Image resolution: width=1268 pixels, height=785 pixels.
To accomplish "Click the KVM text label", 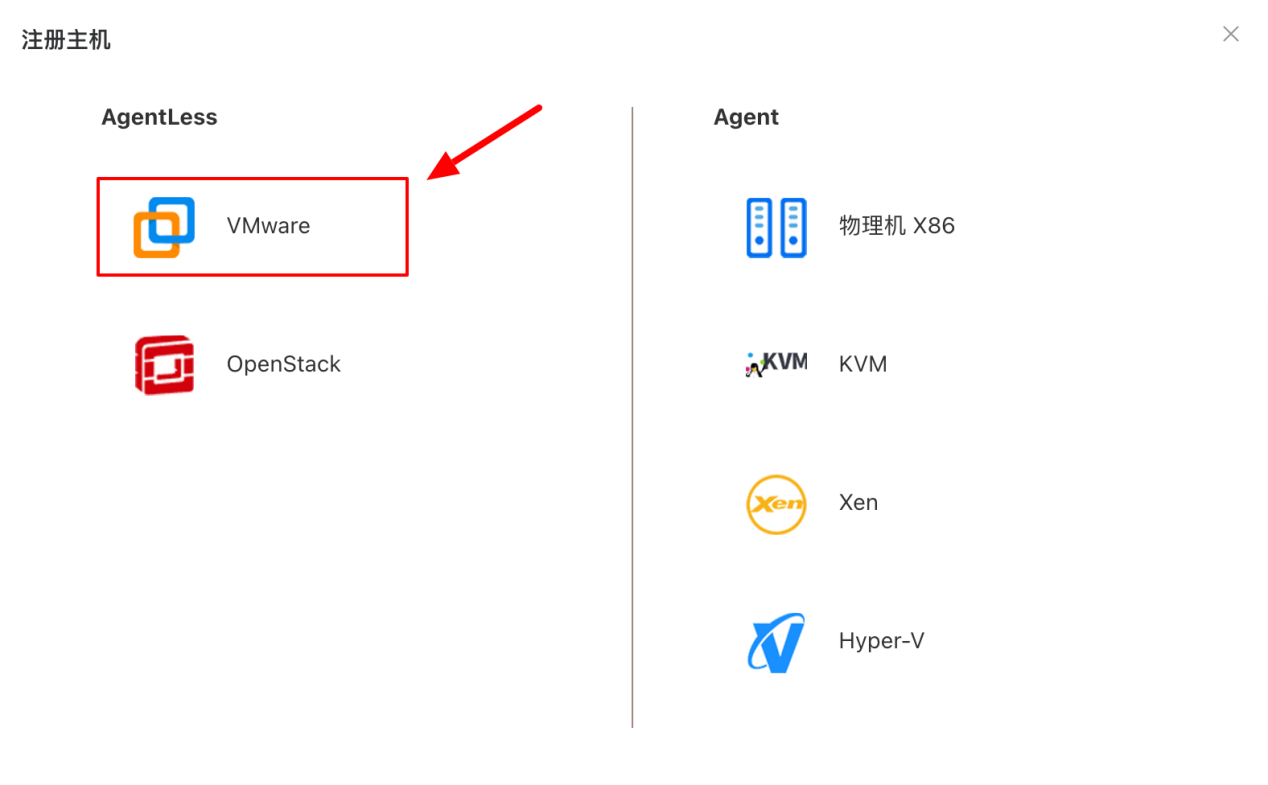I will pyautogui.click(x=863, y=364).
